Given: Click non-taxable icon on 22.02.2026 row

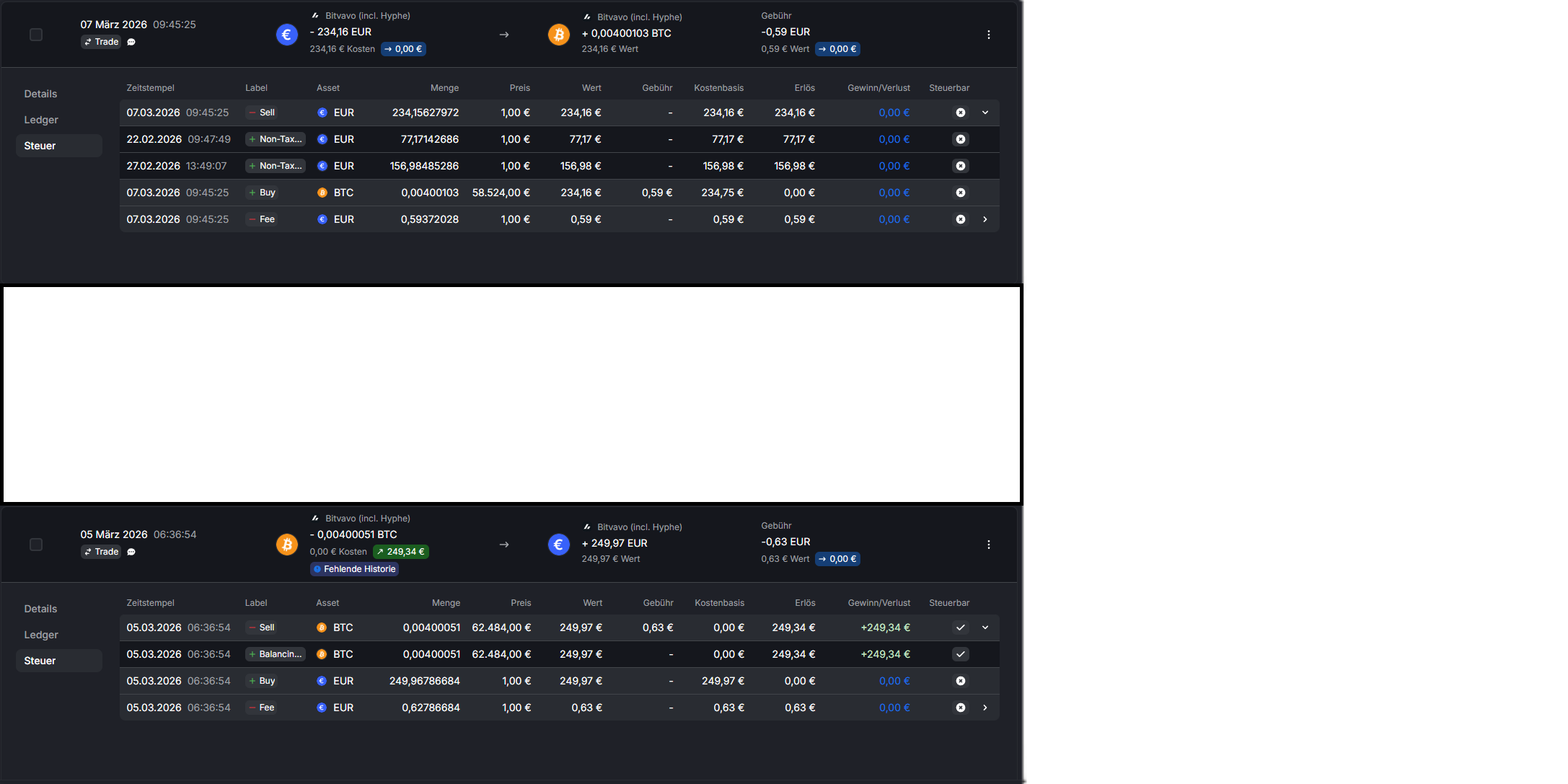Looking at the screenshot, I should [x=960, y=139].
